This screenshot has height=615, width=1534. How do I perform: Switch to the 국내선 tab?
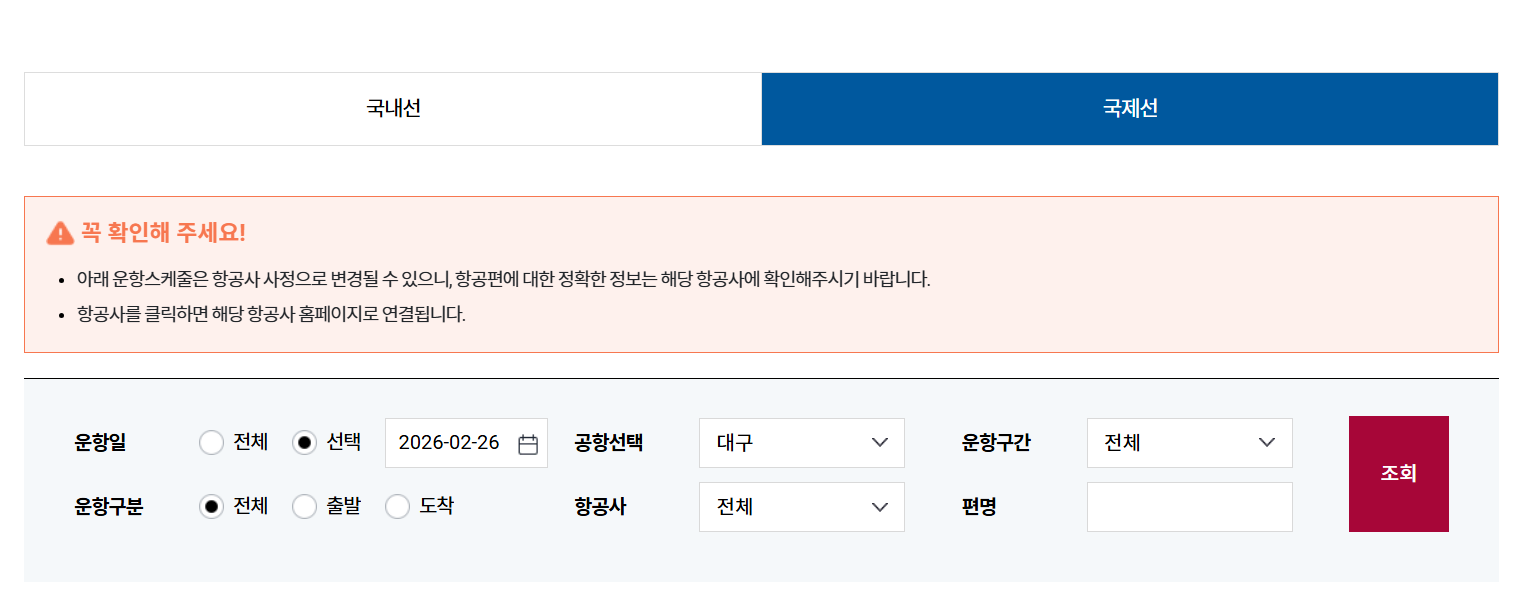click(393, 109)
